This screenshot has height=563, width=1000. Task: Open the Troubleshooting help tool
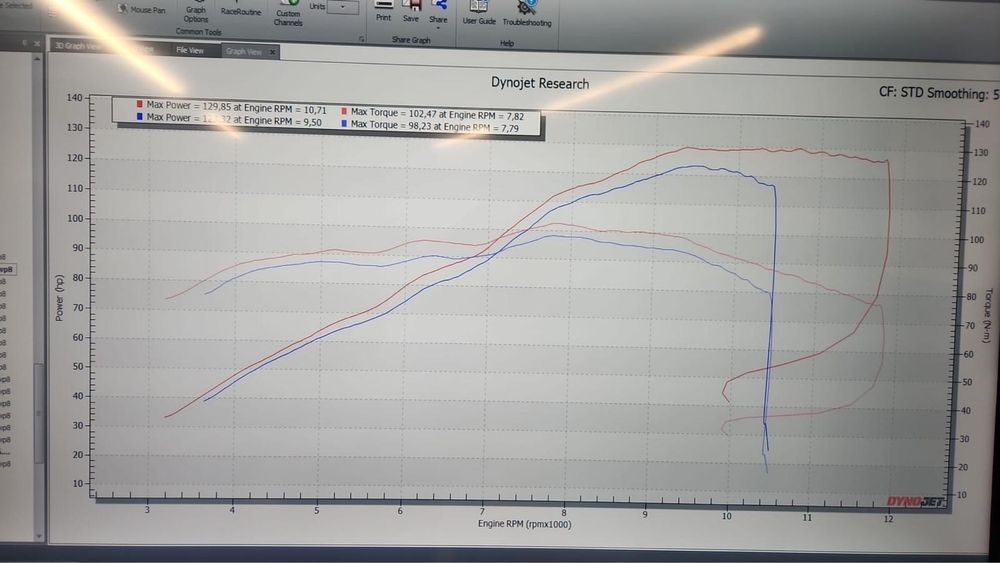[x=527, y=15]
